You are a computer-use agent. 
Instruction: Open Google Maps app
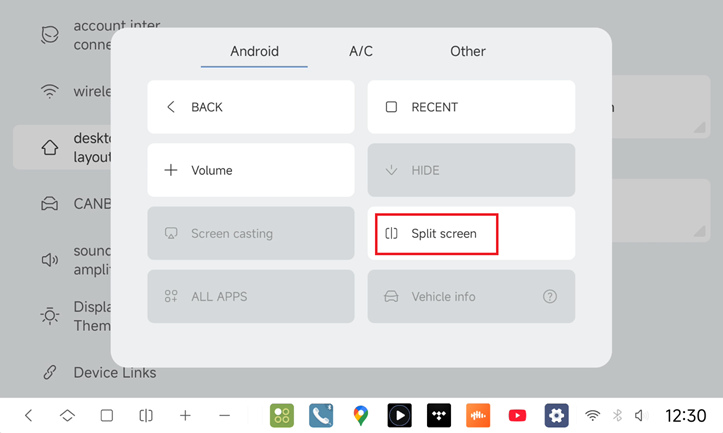click(x=361, y=415)
